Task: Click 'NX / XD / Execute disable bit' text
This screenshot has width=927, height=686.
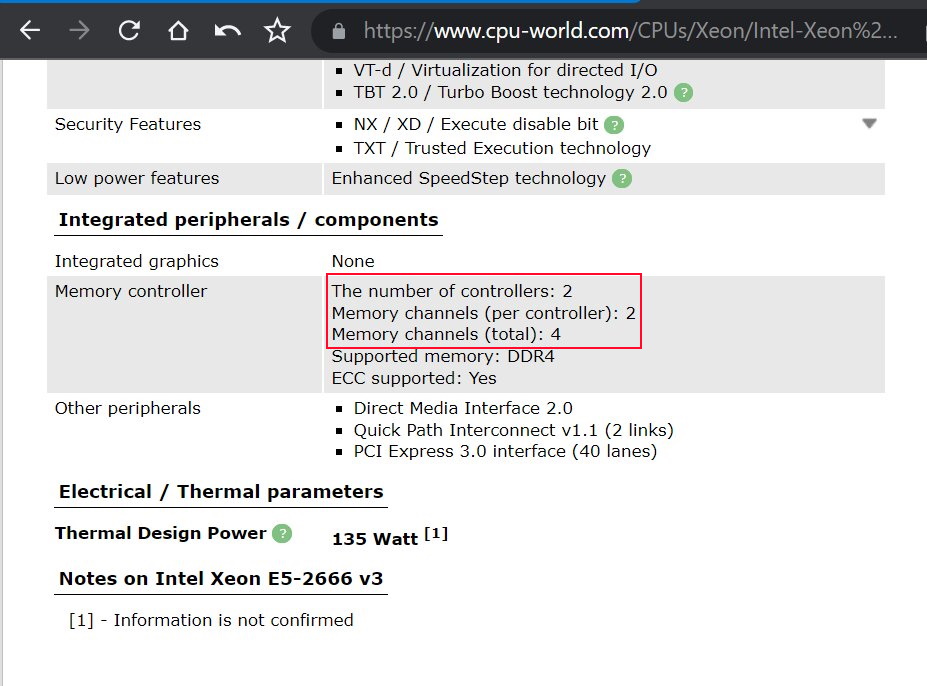Action: pos(476,124)
